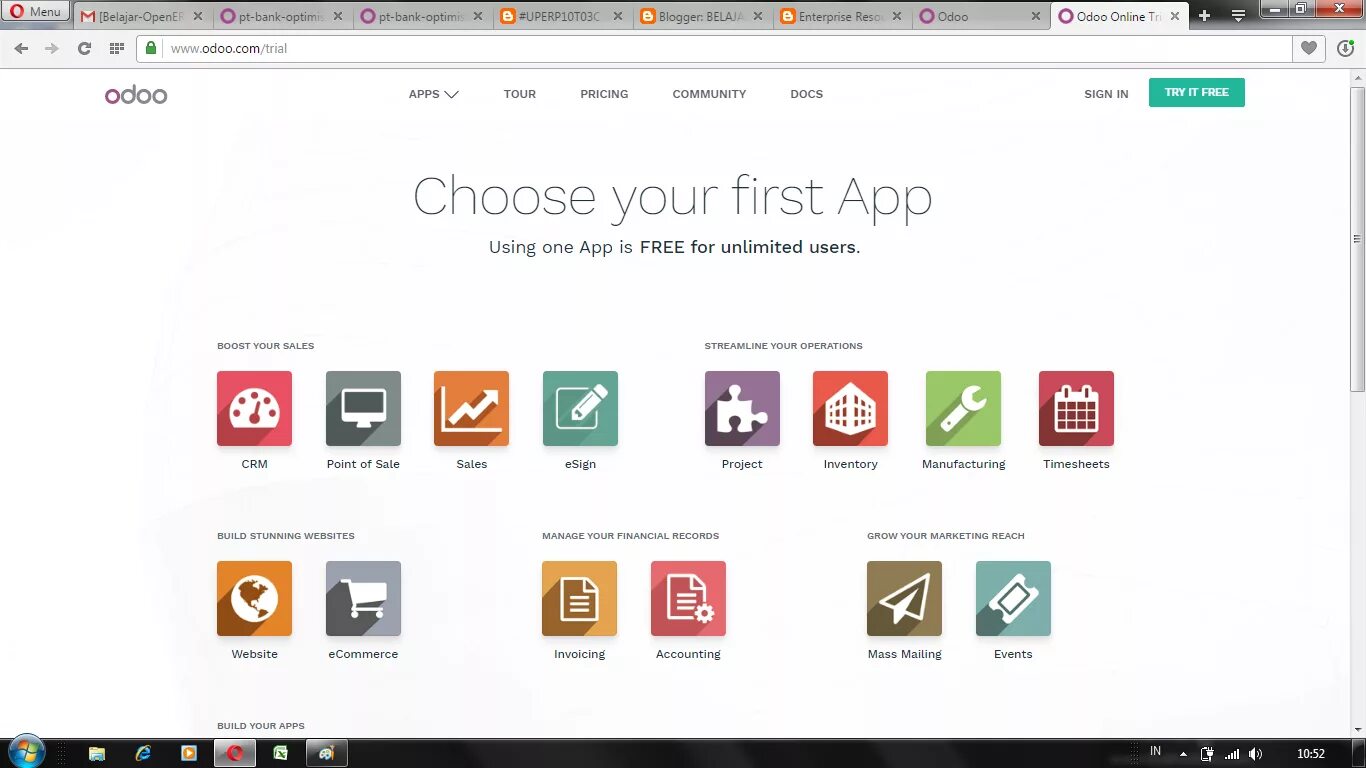Click the green padlock security icon
Screen dimensions: 1366x768
[151, 48]
